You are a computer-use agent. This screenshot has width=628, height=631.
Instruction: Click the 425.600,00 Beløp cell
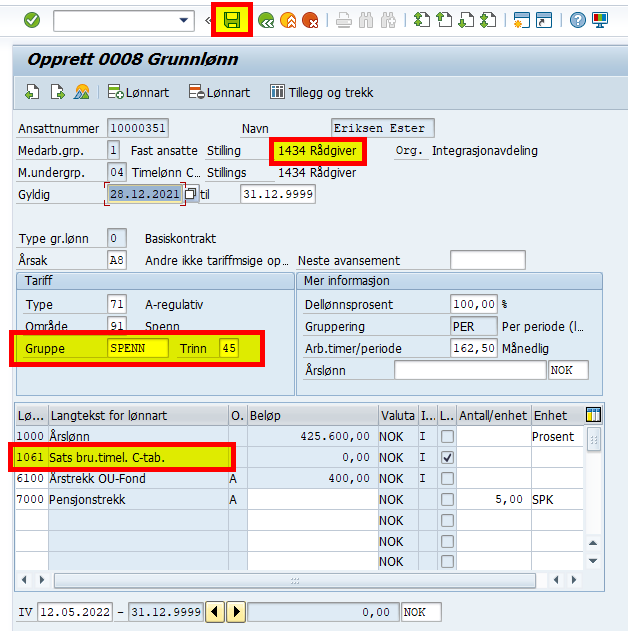(313, 437)
